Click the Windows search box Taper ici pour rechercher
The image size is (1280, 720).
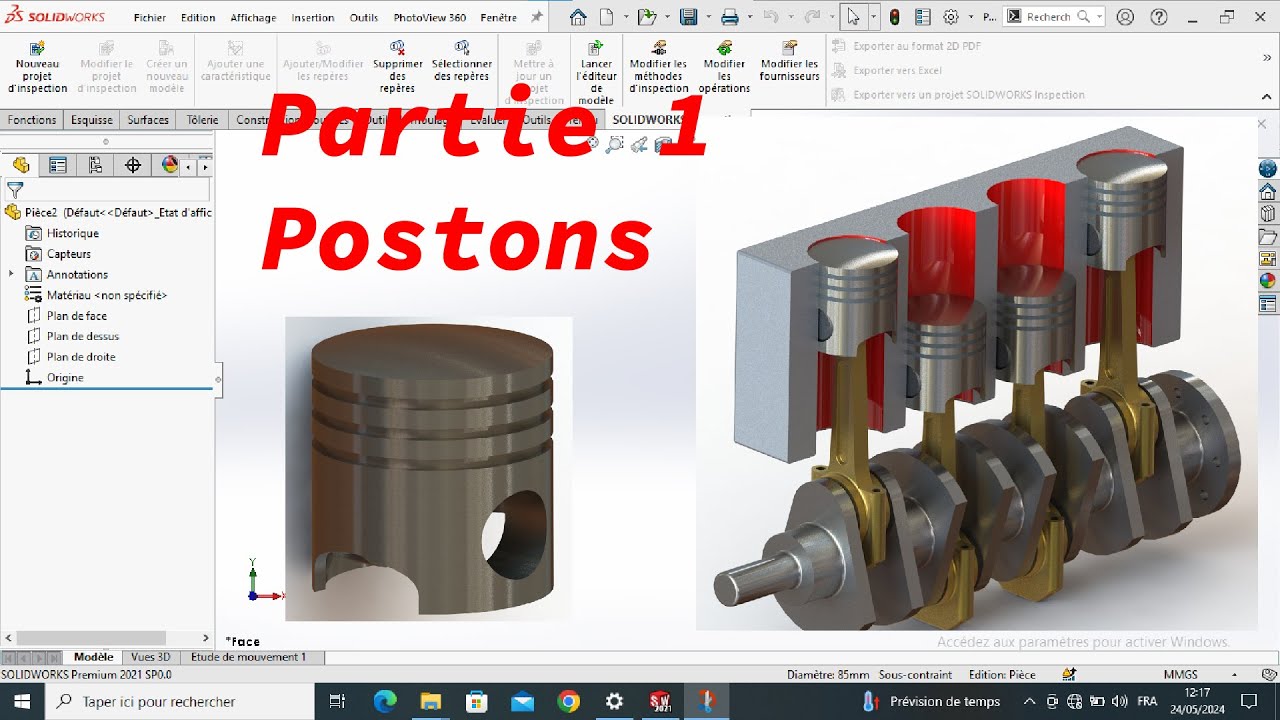[x=181, y=702]
